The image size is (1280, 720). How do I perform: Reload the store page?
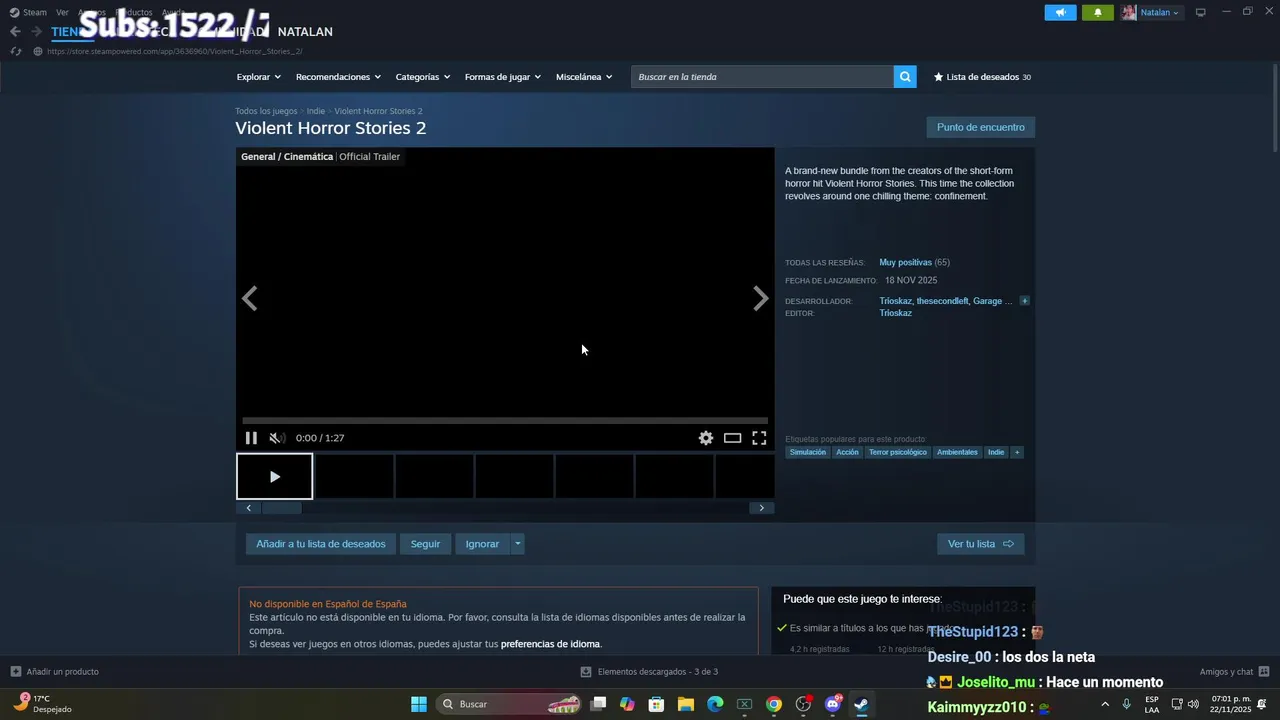pyautogui.click(x=15, y=51)
